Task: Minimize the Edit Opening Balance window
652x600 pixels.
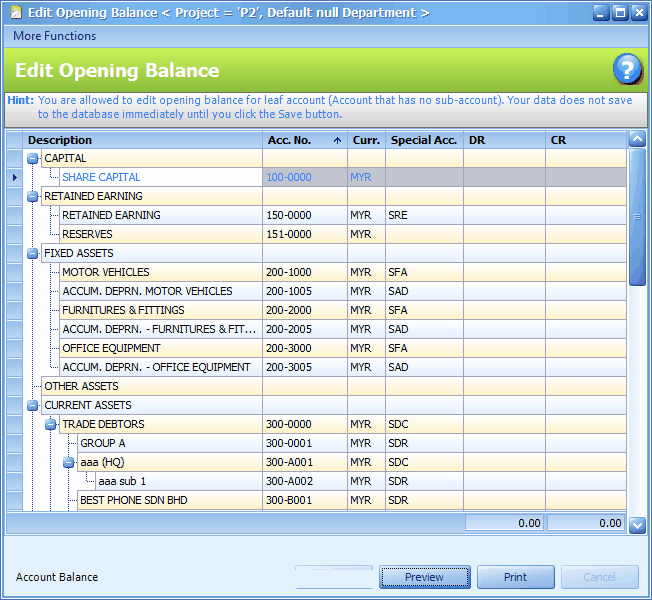Action: point(600,13)
